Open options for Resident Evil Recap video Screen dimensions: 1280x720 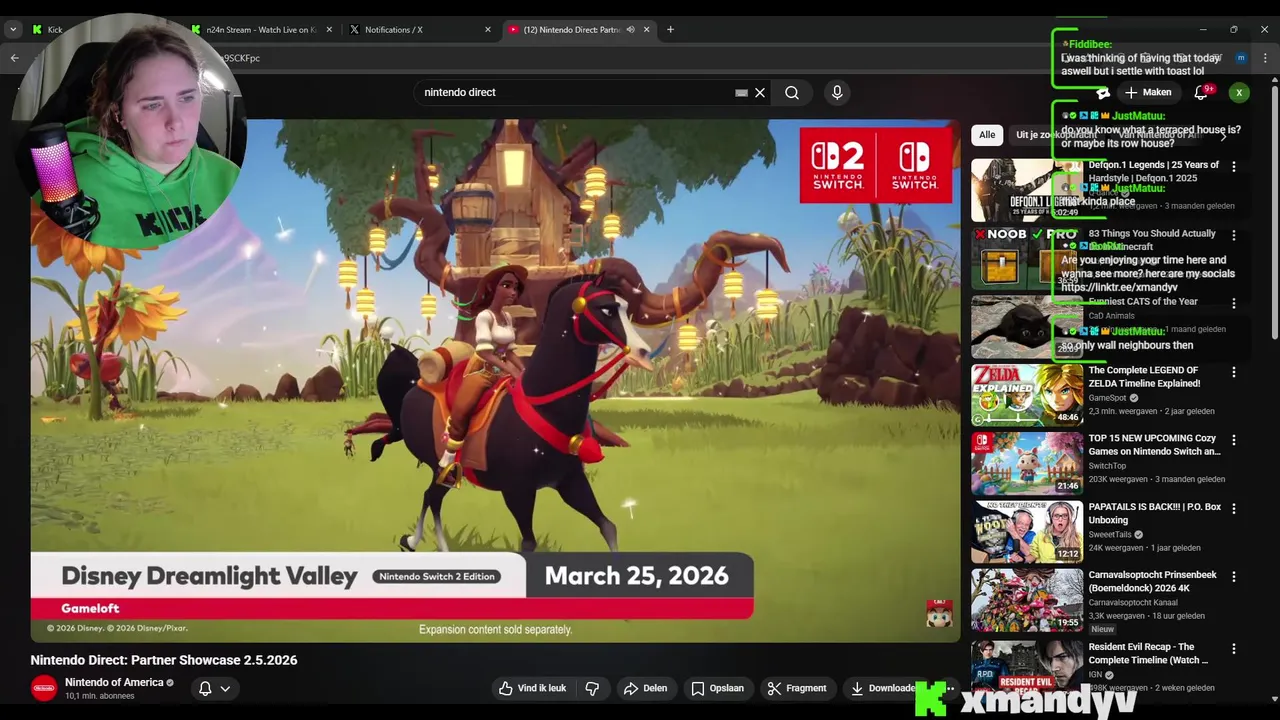tap(1233, 649)
